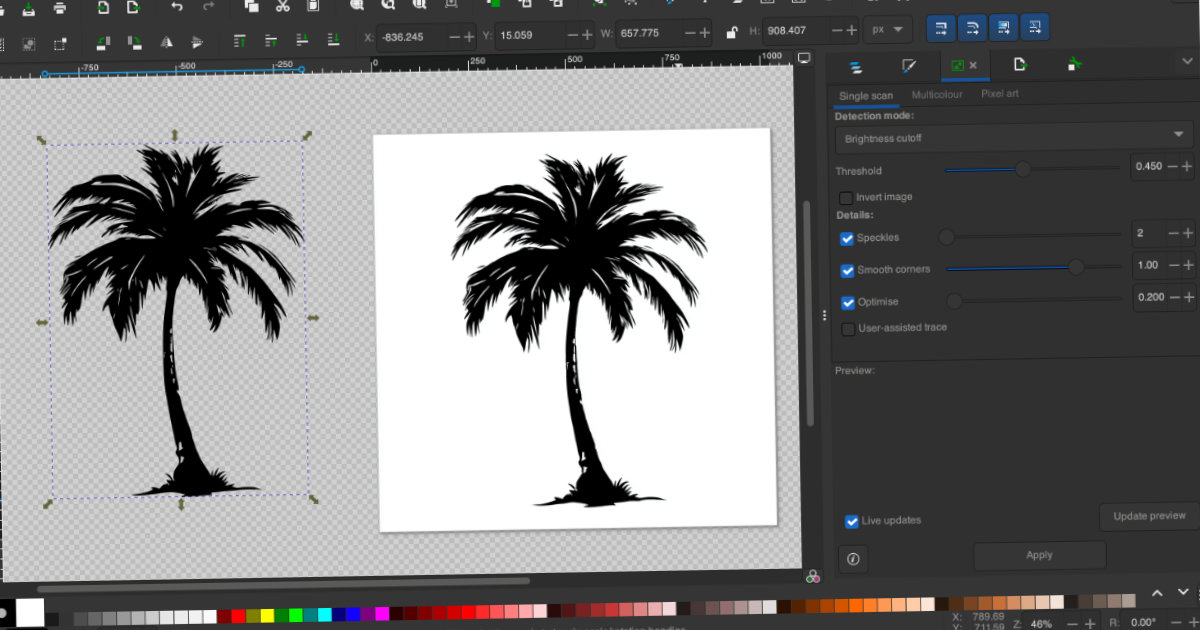Toggle move gradients with objects
This screenshot has width=1200, height=630.
[1003, 26]
